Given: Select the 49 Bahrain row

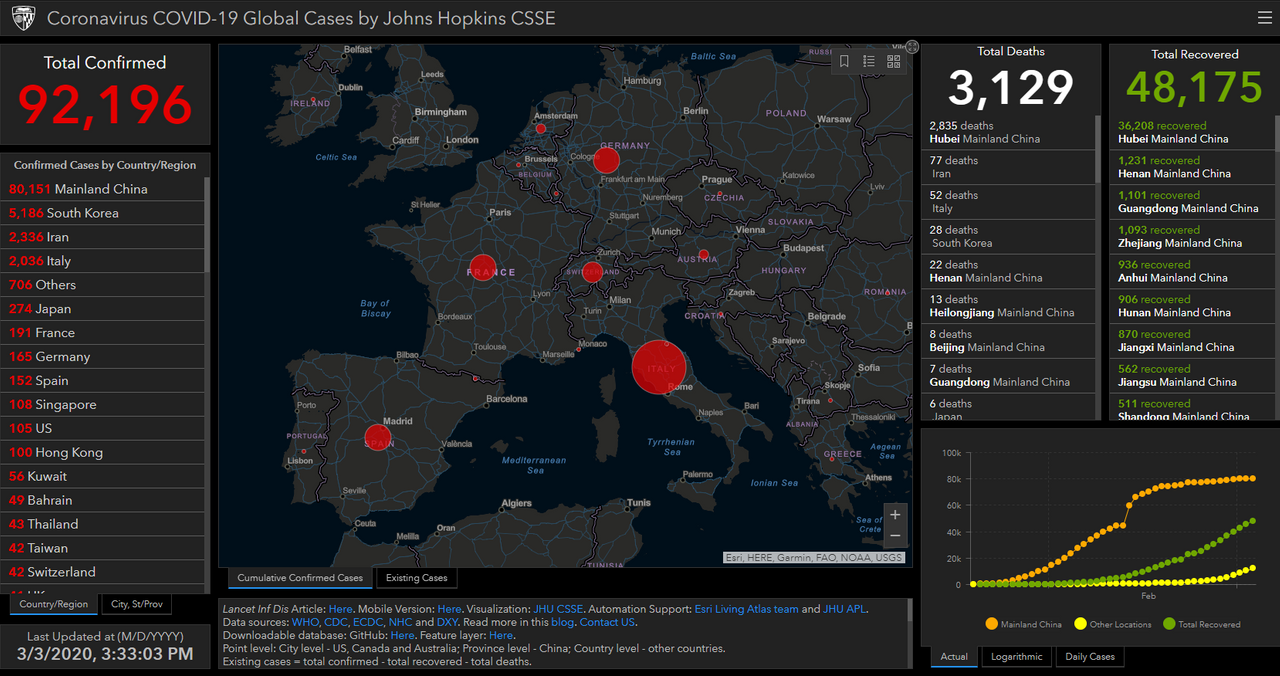Looking at the screenshot, I should point(104,500).
